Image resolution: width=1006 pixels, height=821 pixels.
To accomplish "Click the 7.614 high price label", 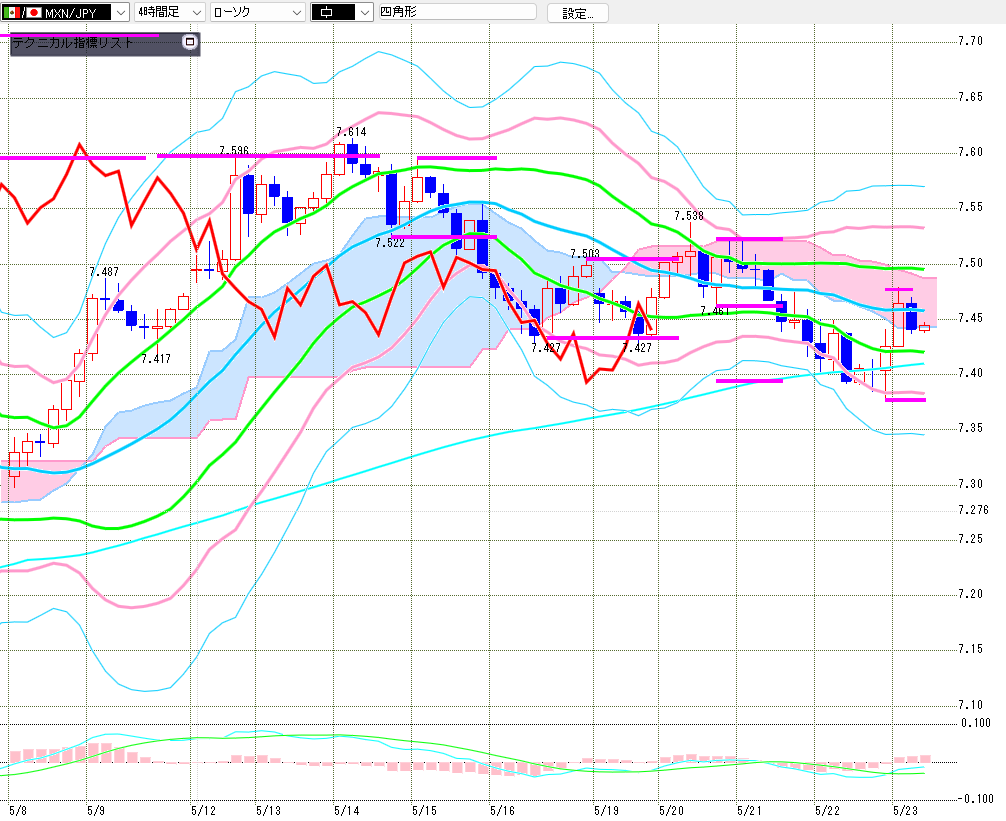I will 351,132.
